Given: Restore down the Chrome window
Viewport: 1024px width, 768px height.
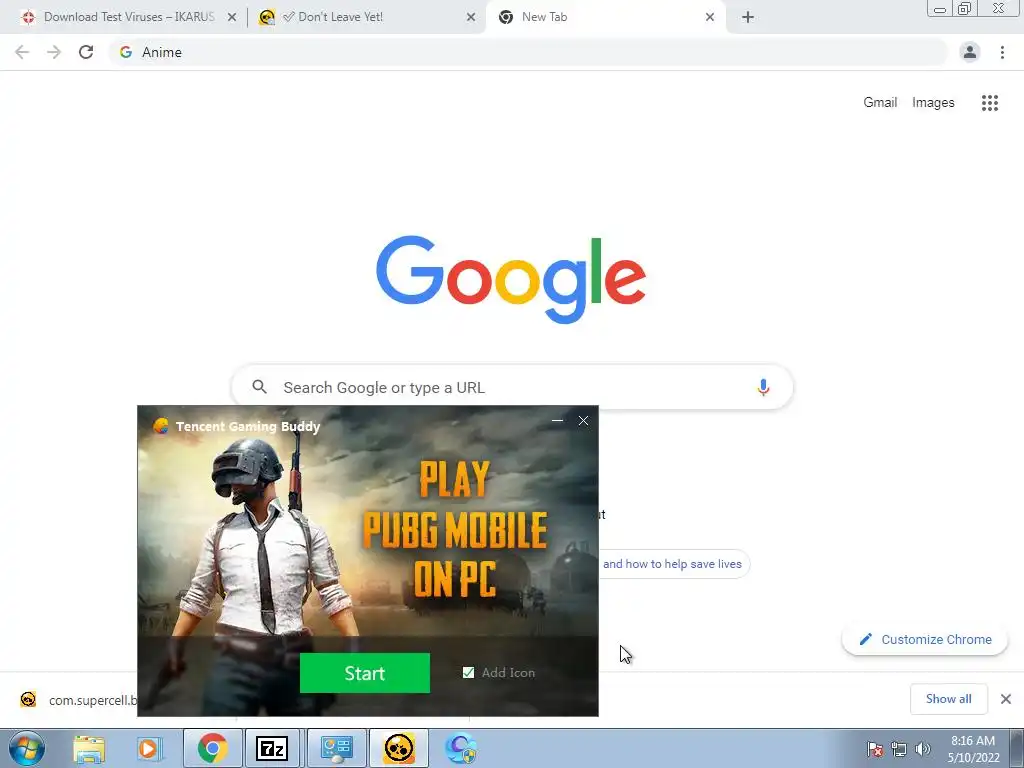Looking at the screenshot, I should 964,8.
